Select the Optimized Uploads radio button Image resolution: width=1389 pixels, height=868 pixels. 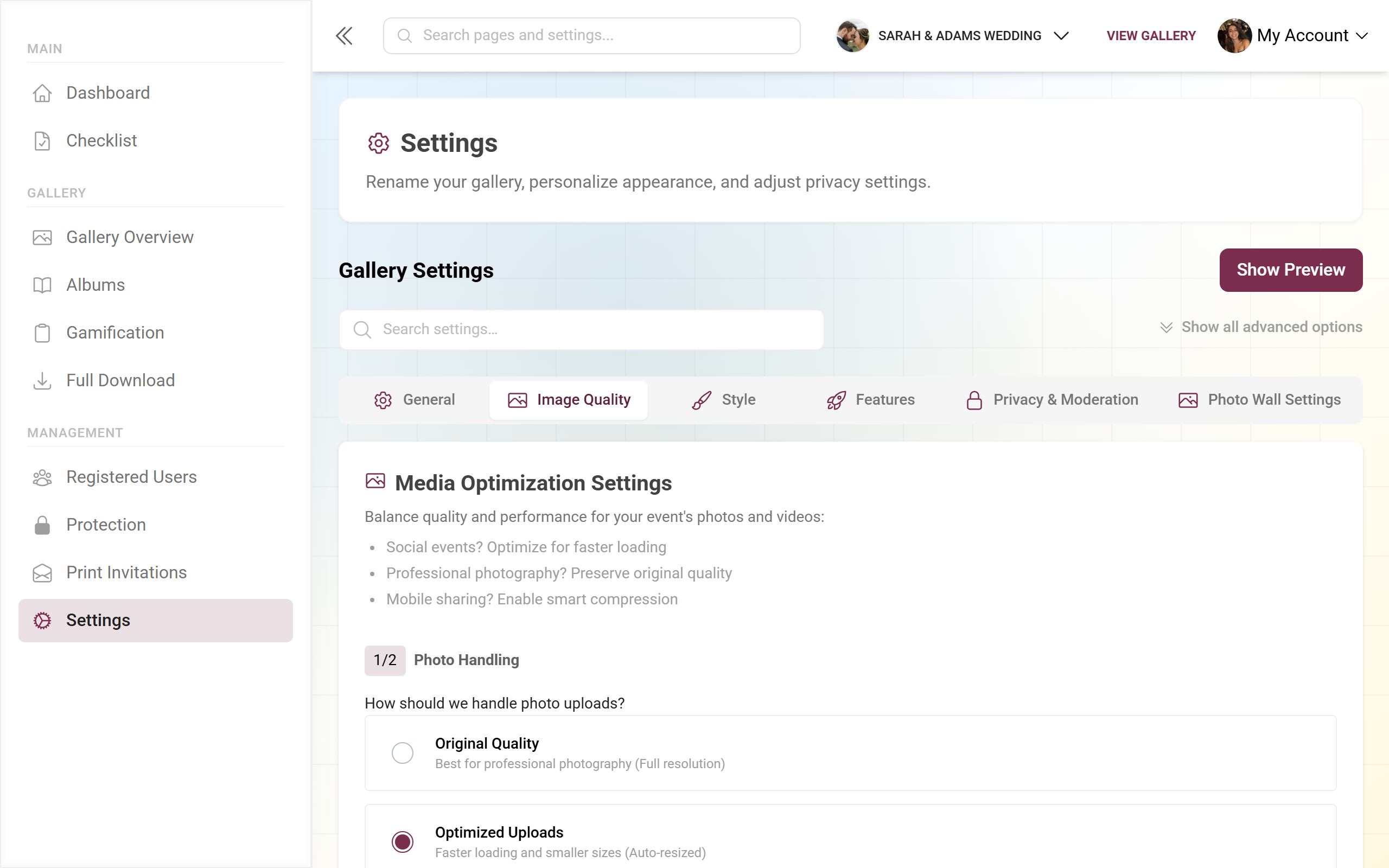click(403, 841)
